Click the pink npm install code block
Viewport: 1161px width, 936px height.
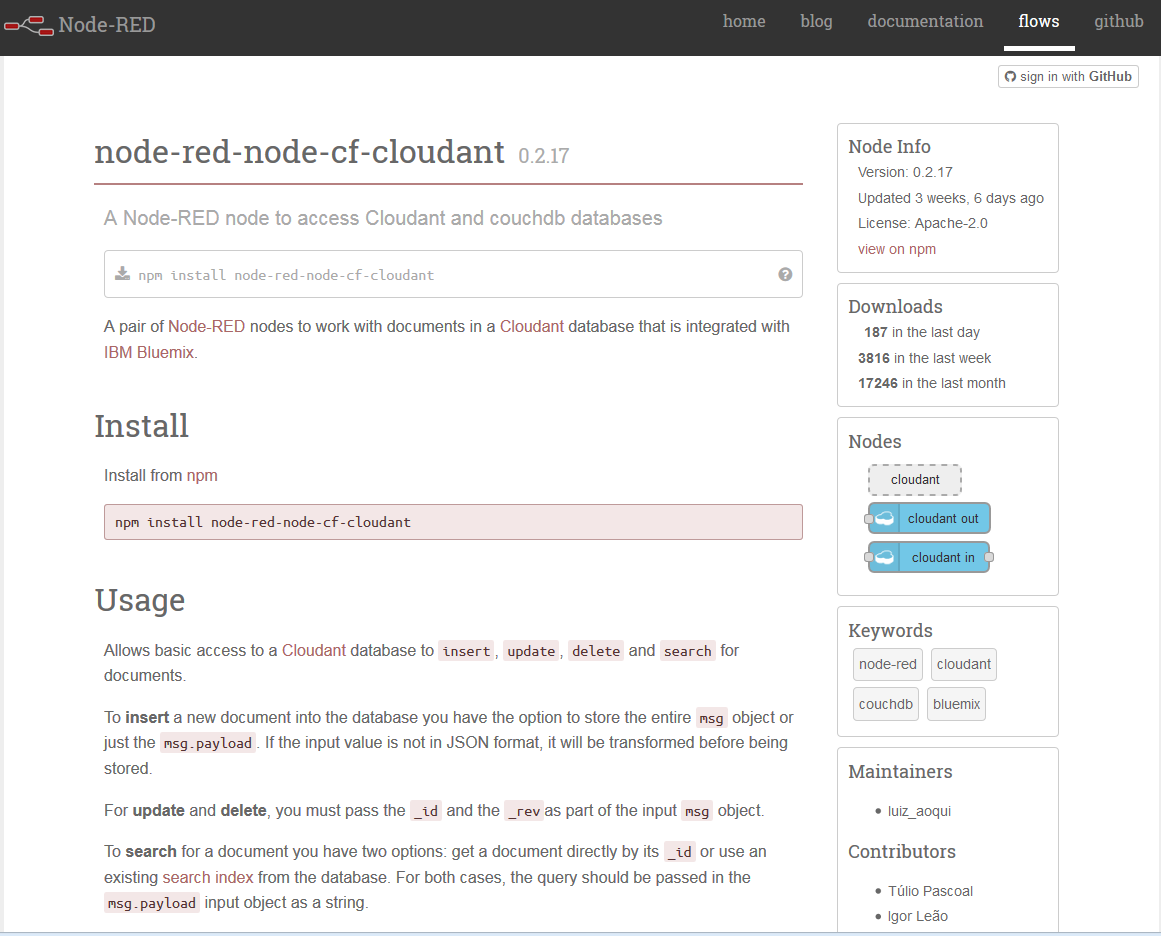(453, 522)
